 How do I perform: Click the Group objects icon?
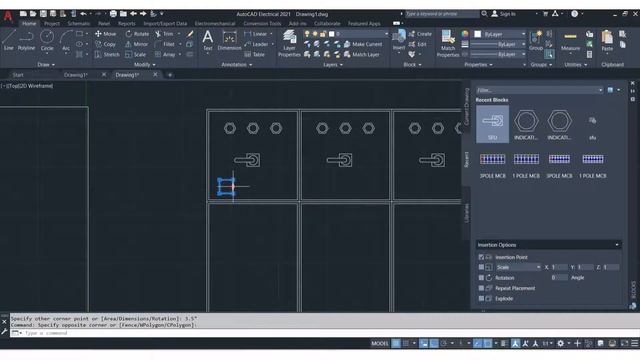[x=536, y=40]
